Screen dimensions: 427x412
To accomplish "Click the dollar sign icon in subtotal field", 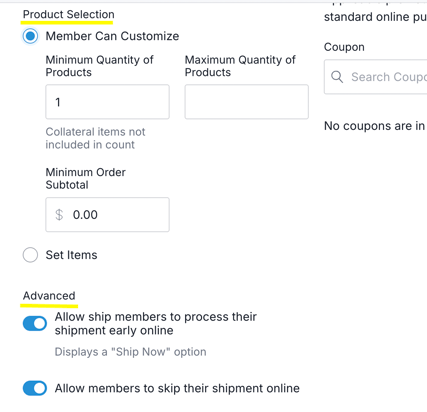I will (59, 215).
